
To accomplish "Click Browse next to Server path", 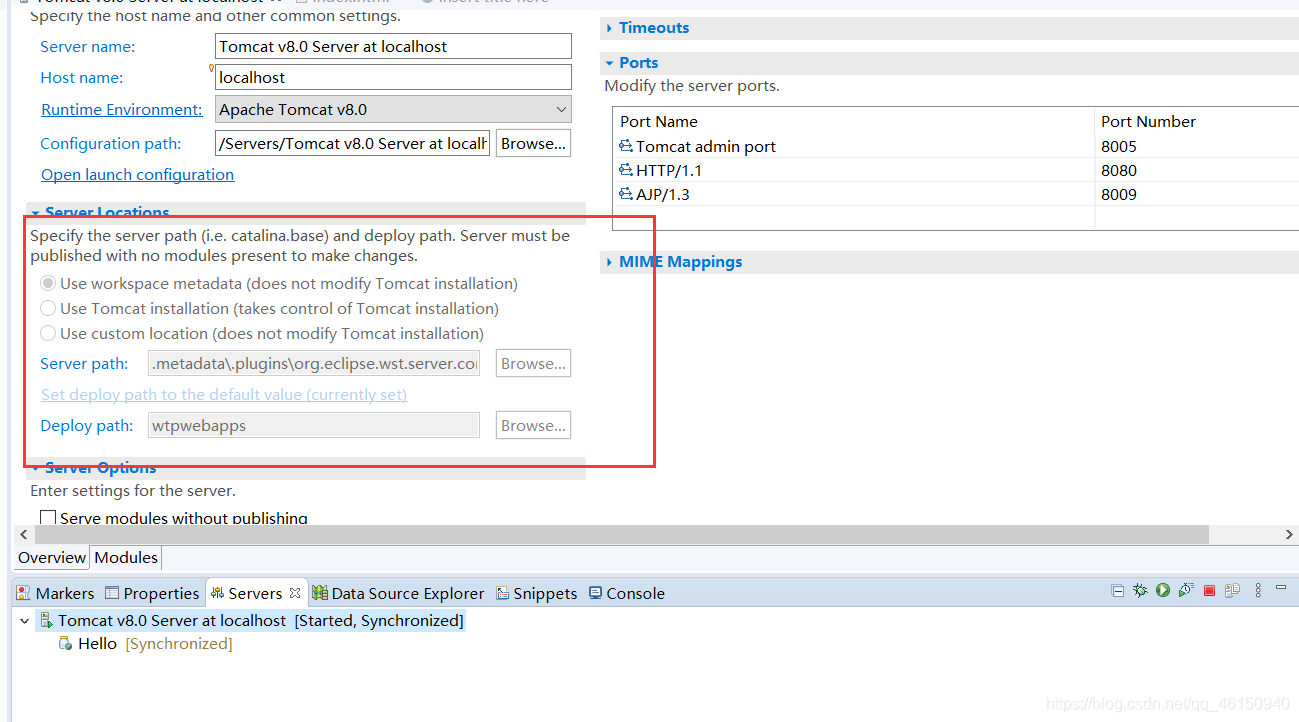I will [x=533, y=364].
